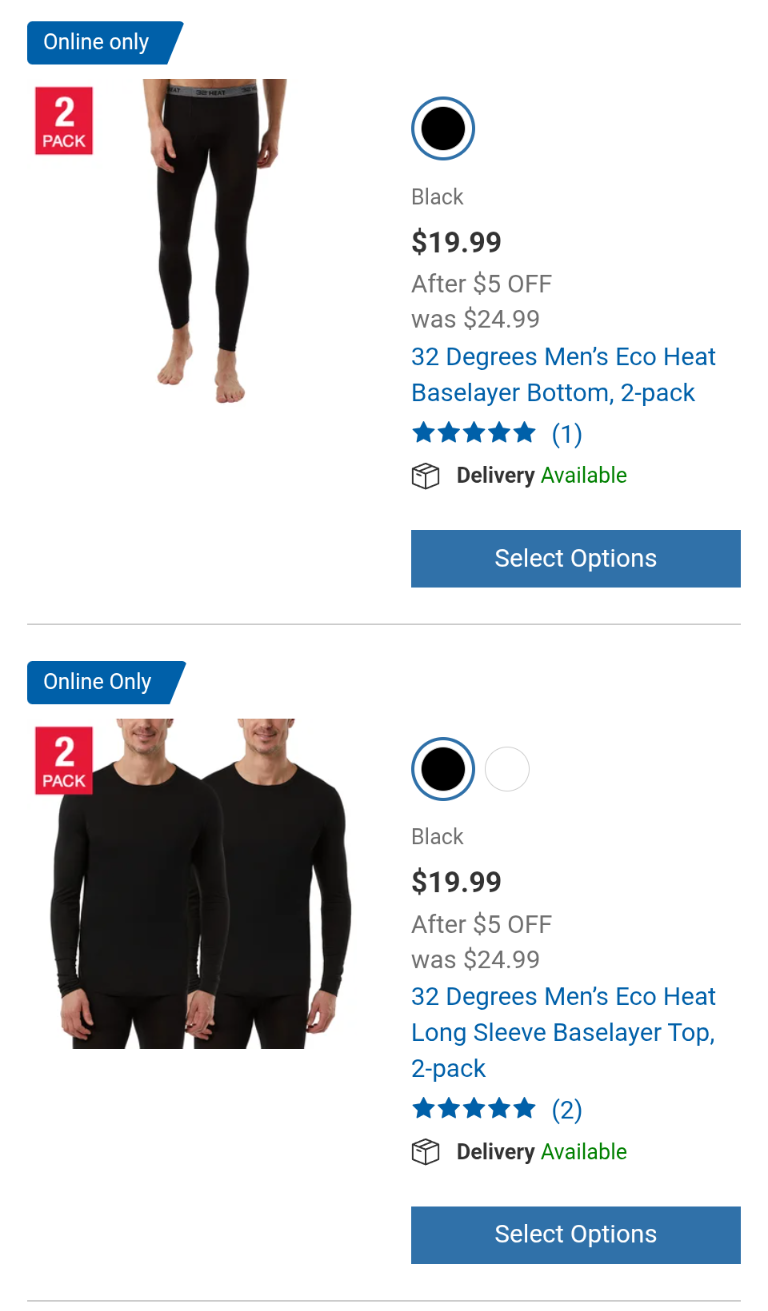
Task: Choose the white color swatch for the Long Sleeve Top
Action: 507,769
